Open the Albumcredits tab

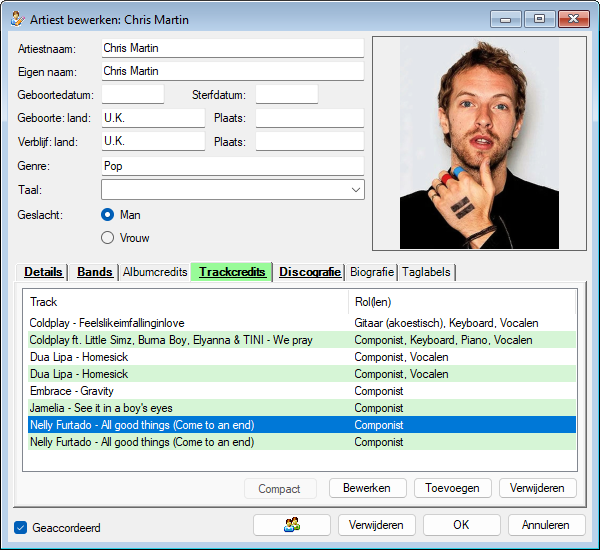pyautogui.click(x=155, y=272)
